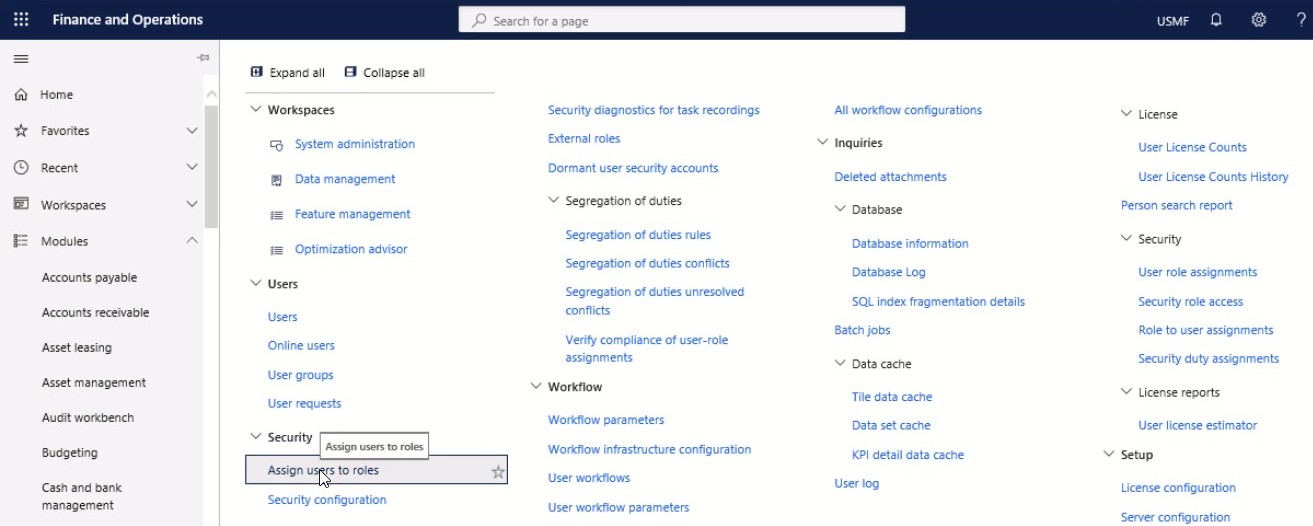Image resolution: width=1313 pixels, height=526 pixels.
Task: Open Workflow parameters link
Action: pyautogui.click(x=606, y=420)
